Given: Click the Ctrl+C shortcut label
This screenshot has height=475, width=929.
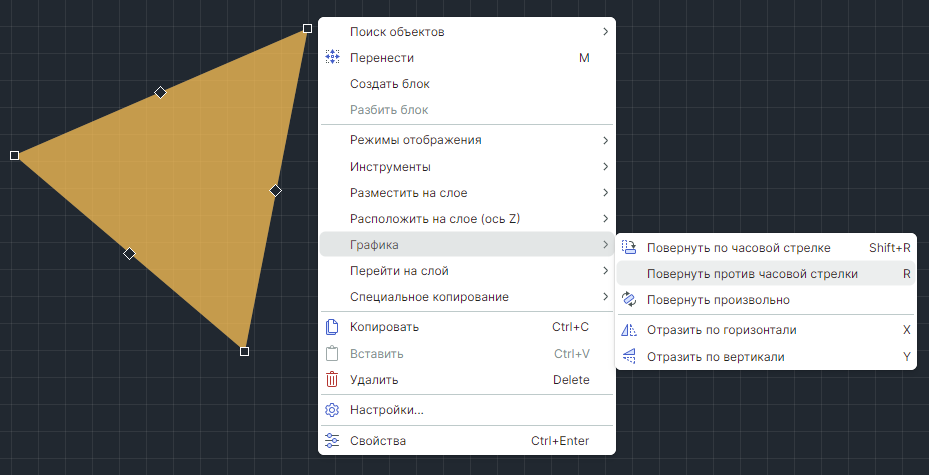Looking at the screenshot, I should (571, 327).
